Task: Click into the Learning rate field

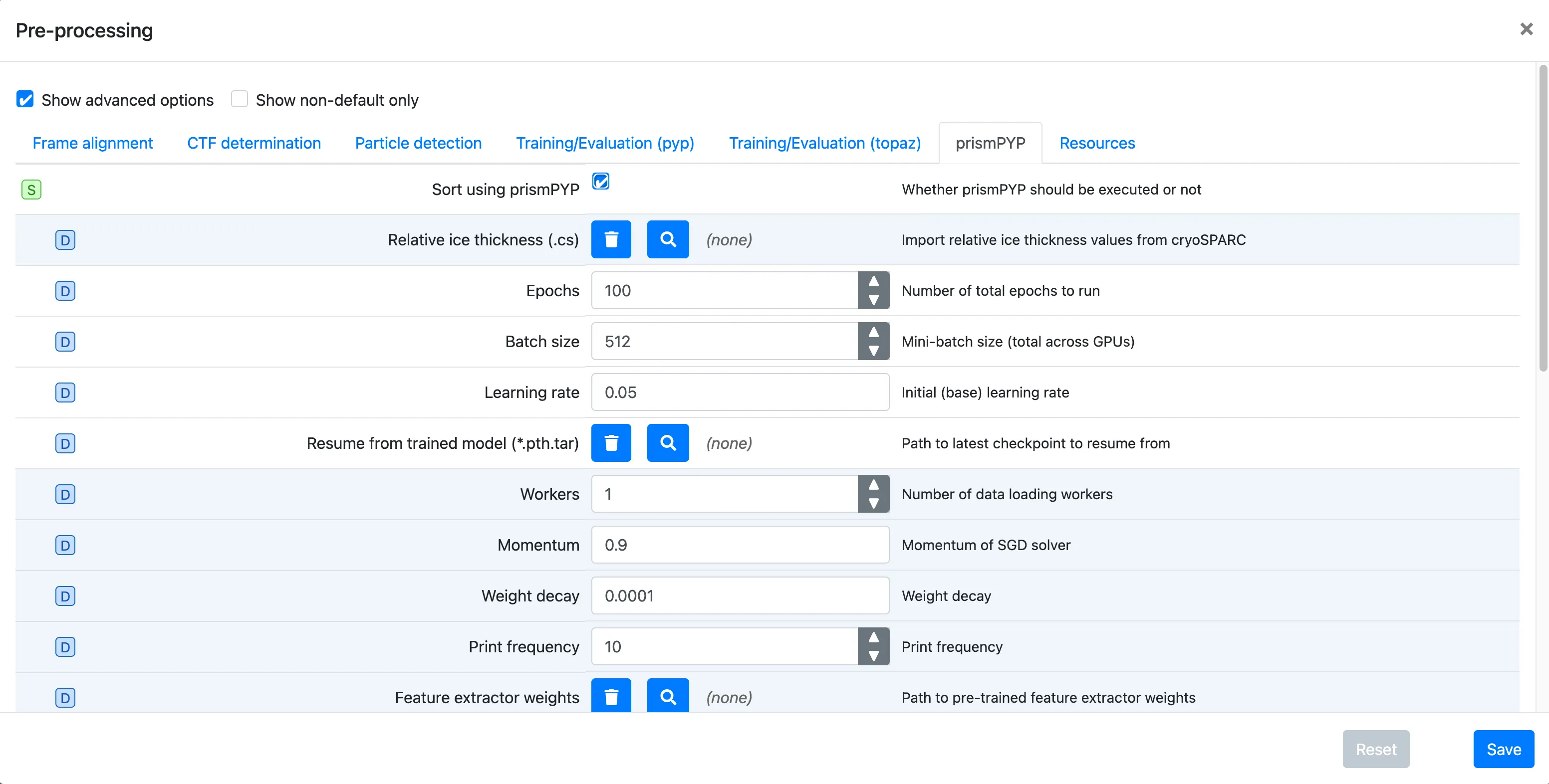Action: (x=740, y=392)
